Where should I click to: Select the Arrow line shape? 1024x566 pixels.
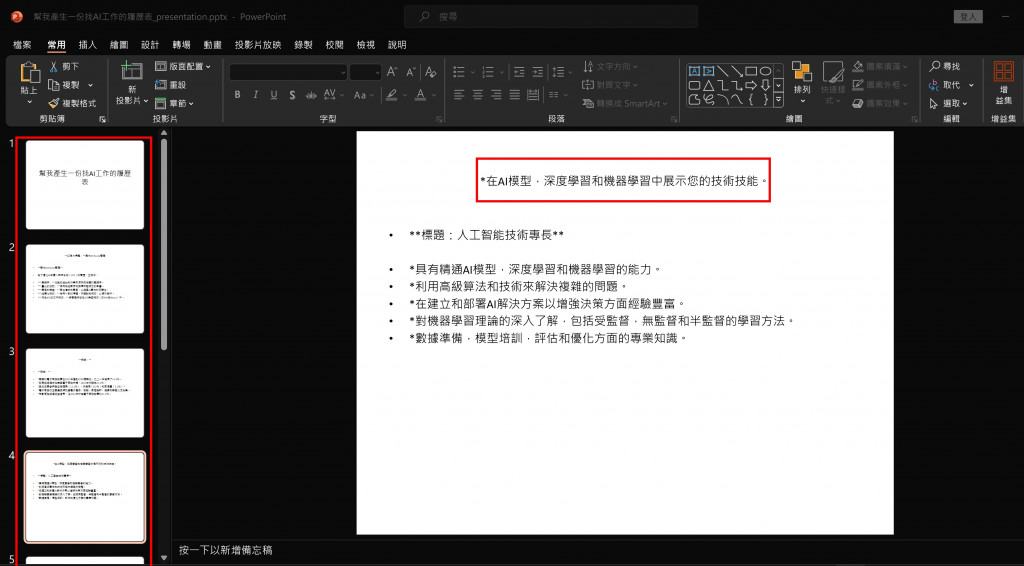(x=737, y=71)
